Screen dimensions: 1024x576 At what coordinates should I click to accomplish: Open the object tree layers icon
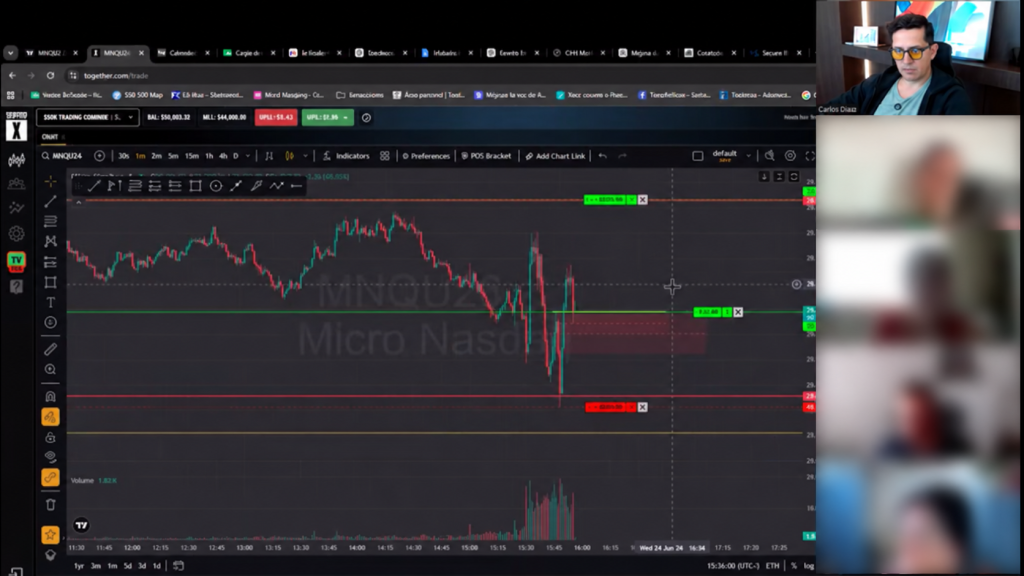click(x=50, y=556)
